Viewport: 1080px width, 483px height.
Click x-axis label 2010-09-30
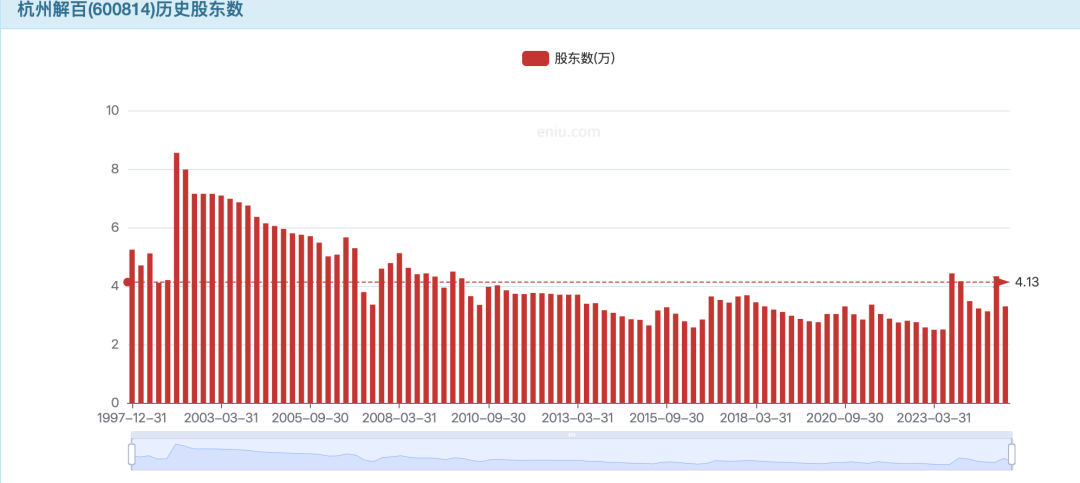(x=488, y=418)
